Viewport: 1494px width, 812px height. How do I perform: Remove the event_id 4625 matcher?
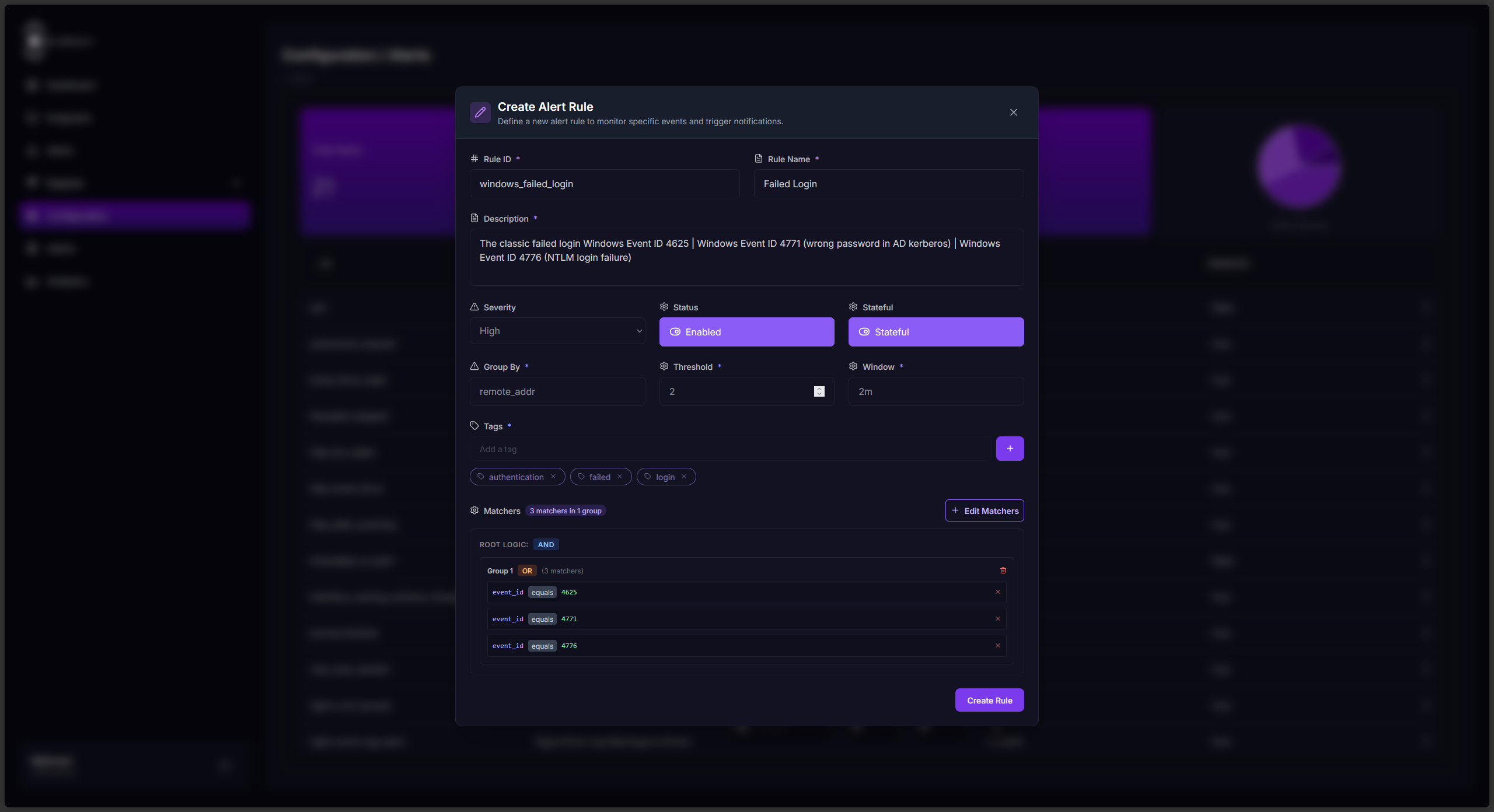click(998, 592)
